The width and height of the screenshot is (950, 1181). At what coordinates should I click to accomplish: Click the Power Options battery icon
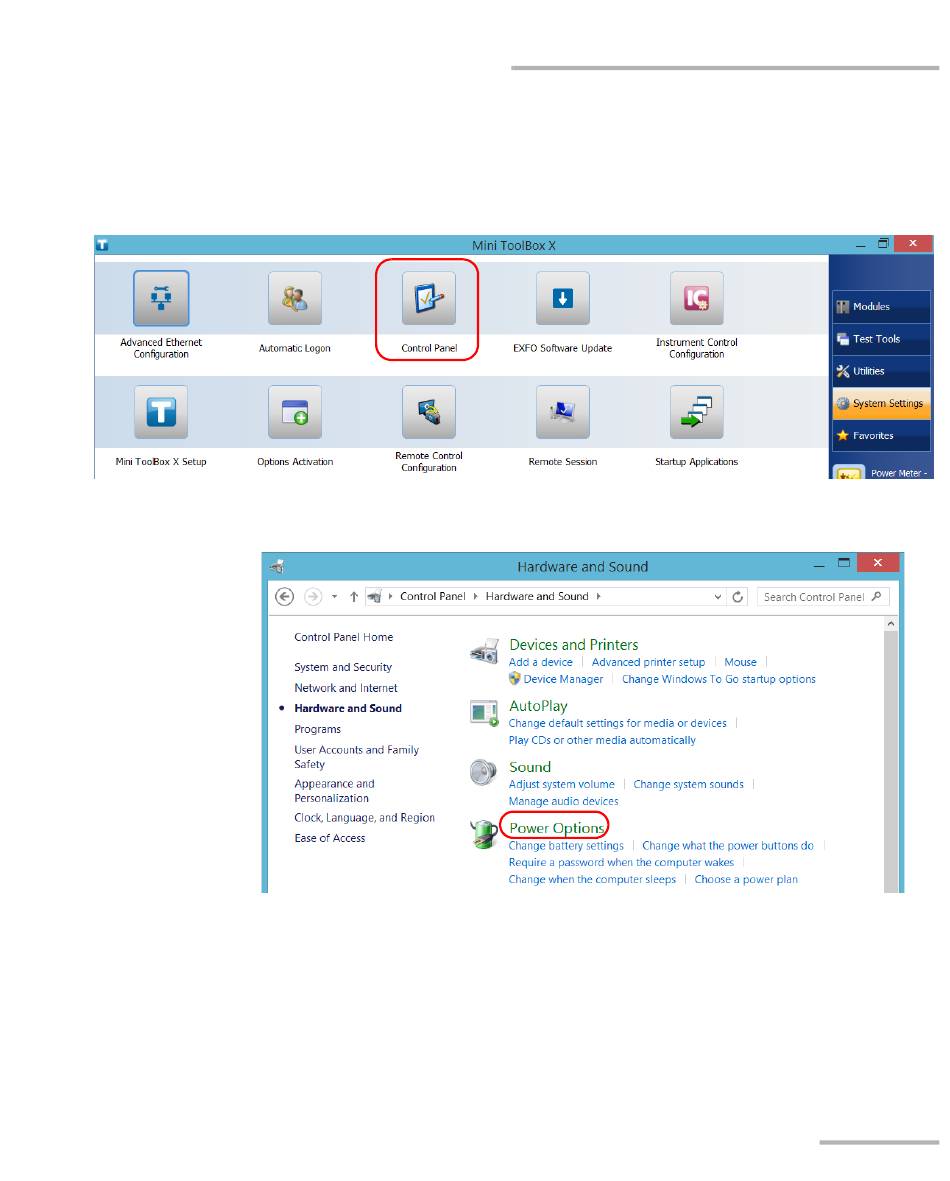coord(482,835)
